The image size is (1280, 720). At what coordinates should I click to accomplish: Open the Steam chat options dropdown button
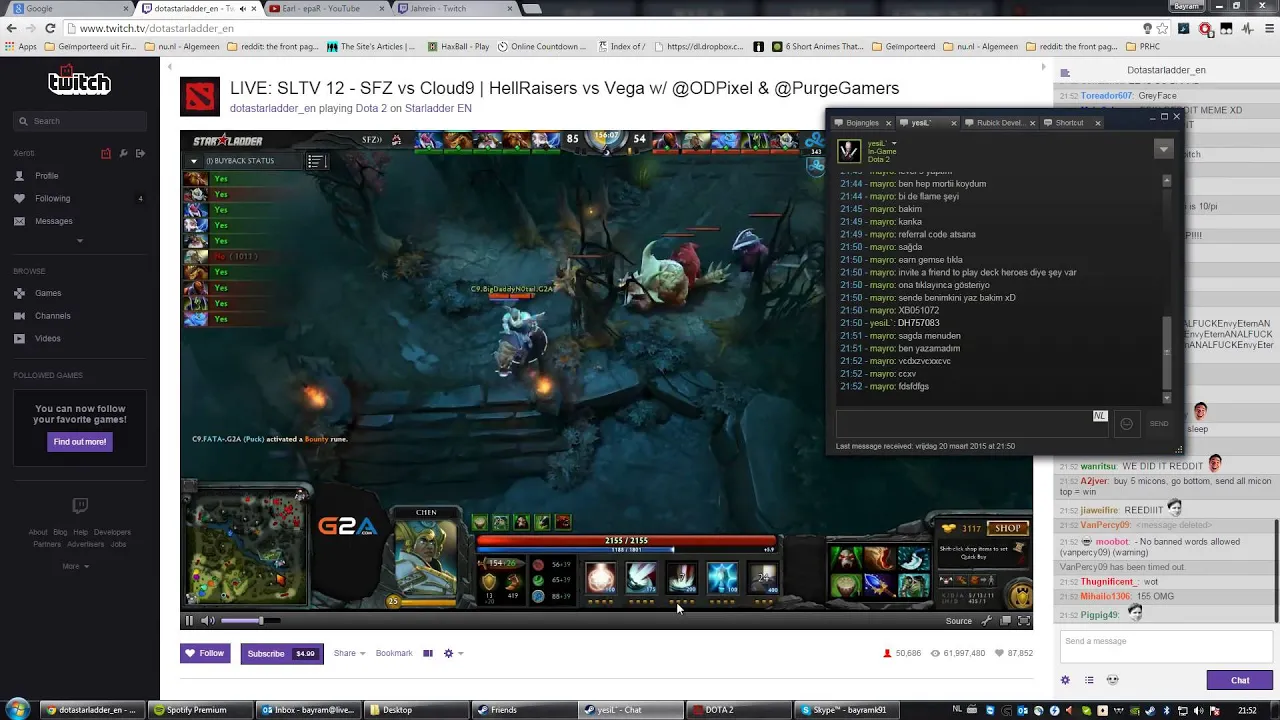tap(1163, 149)
